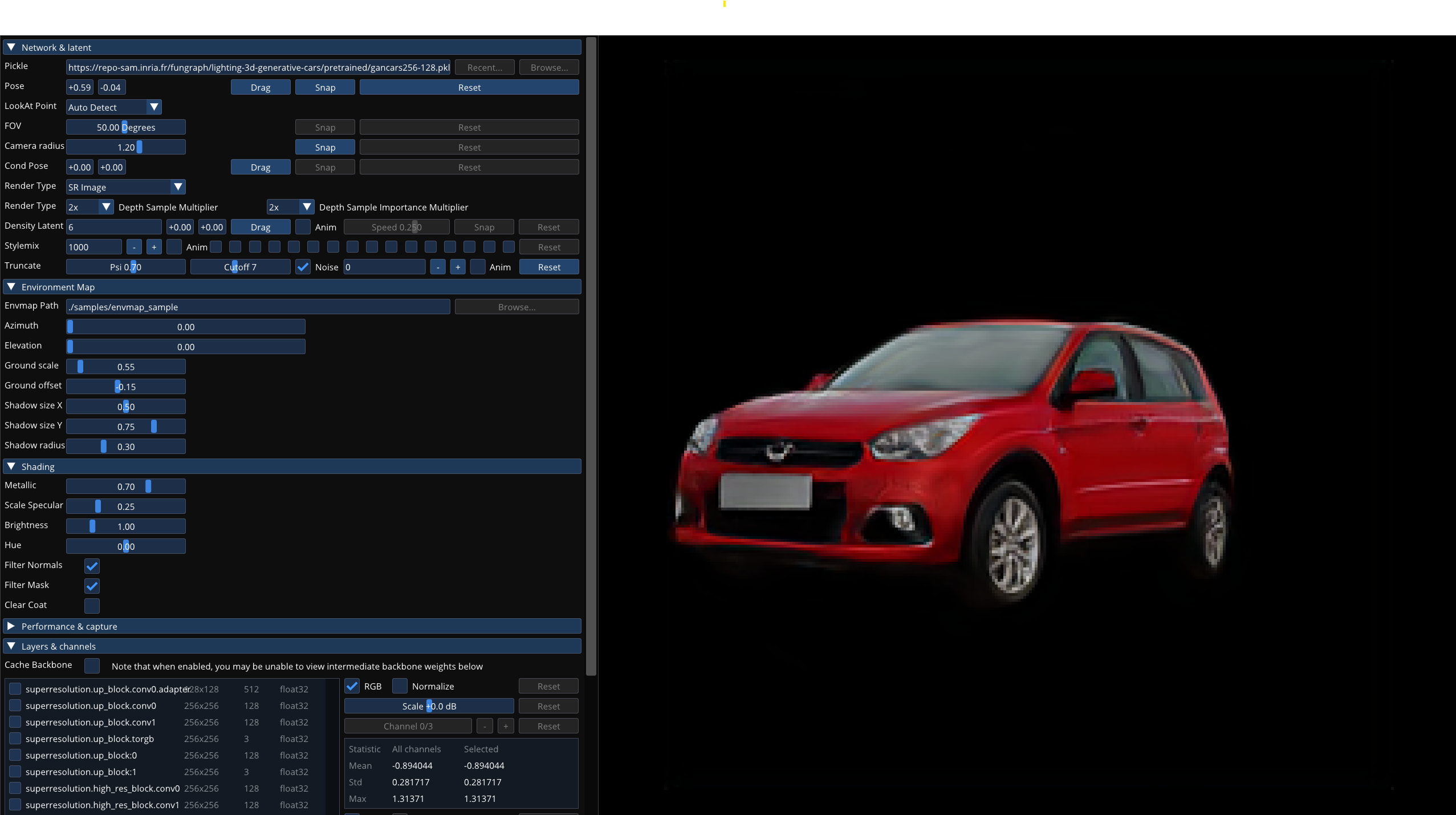Click the Envmap Path input field
Image resolution: width=1456 pixels, height=815 pixels.
[258, 307]
